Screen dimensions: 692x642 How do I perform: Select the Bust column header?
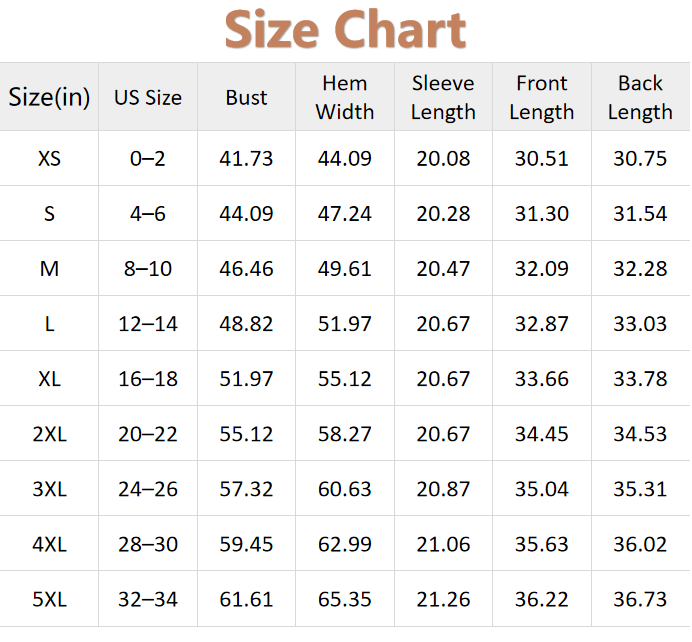pos(246,97)
